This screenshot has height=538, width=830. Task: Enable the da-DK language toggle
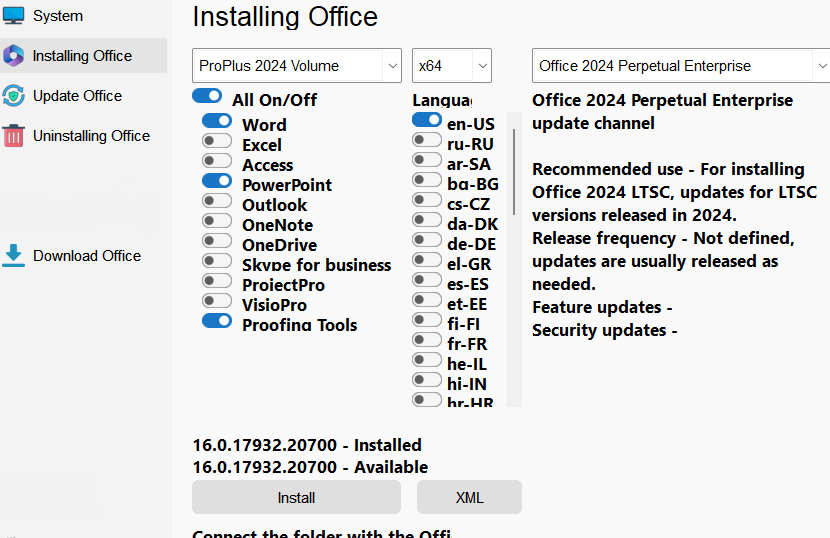click(x=427, y=220)
